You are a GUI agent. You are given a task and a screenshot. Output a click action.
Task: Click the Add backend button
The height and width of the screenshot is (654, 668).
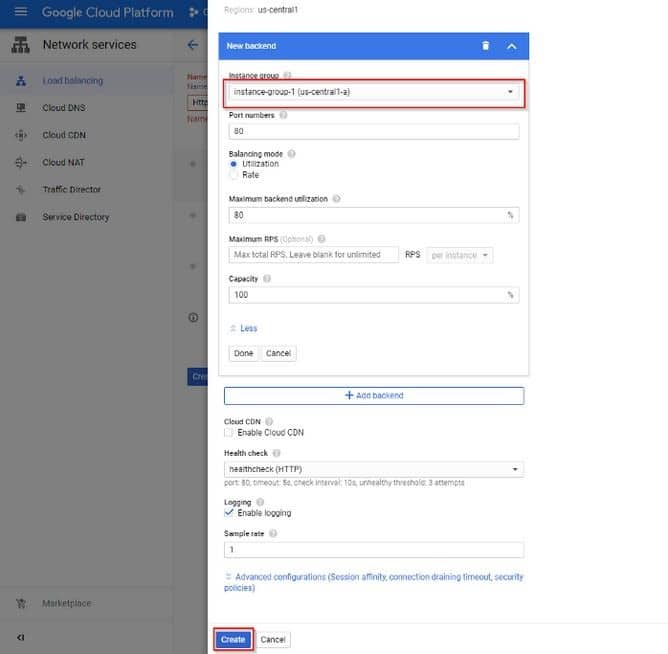click(x=374, y=395)
